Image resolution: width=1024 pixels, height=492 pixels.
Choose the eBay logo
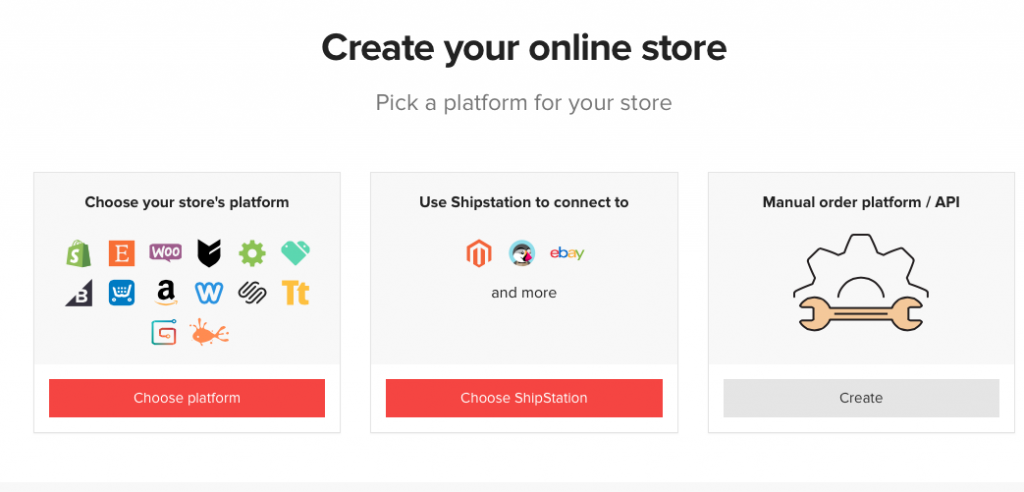click(567, 254)
